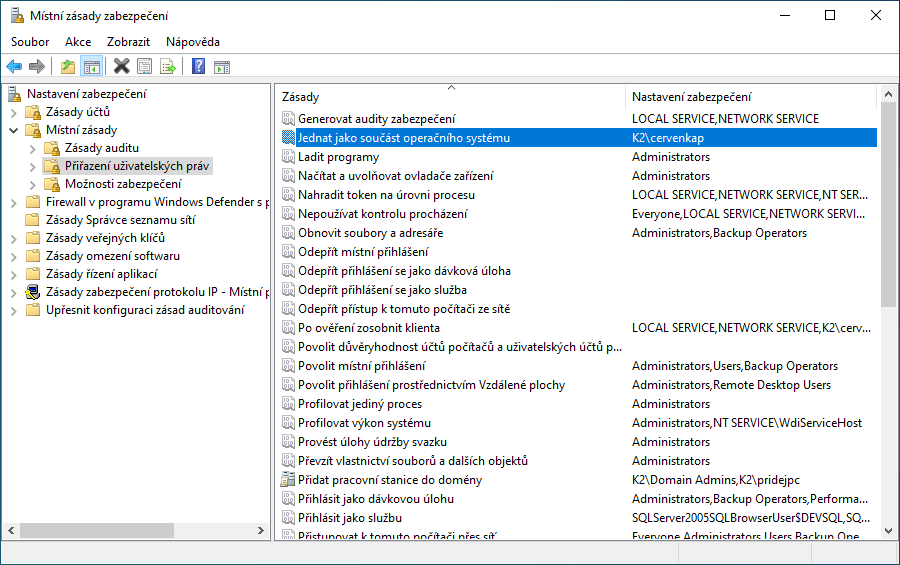The width and height of the screenshot is (900, 565).
Task: Click the gray Forward arrow in toolbar
Action: (x=37, y=67)
